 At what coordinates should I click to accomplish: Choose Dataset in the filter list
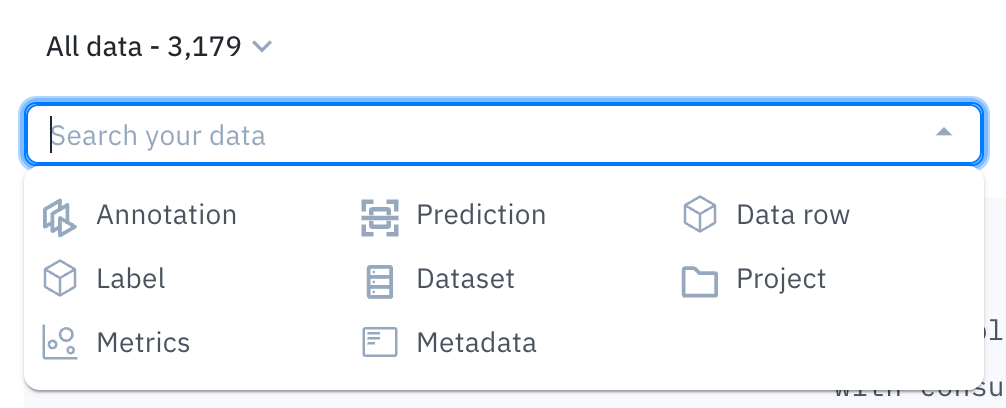tap(466, 279)
